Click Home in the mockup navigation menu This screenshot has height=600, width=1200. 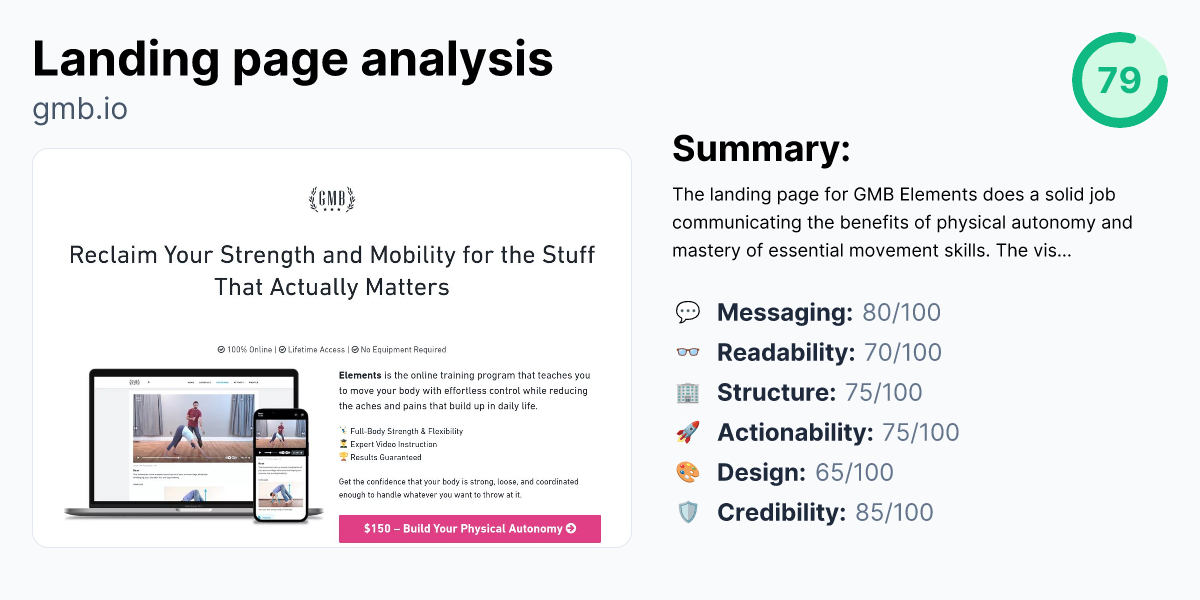click(190, 382)
